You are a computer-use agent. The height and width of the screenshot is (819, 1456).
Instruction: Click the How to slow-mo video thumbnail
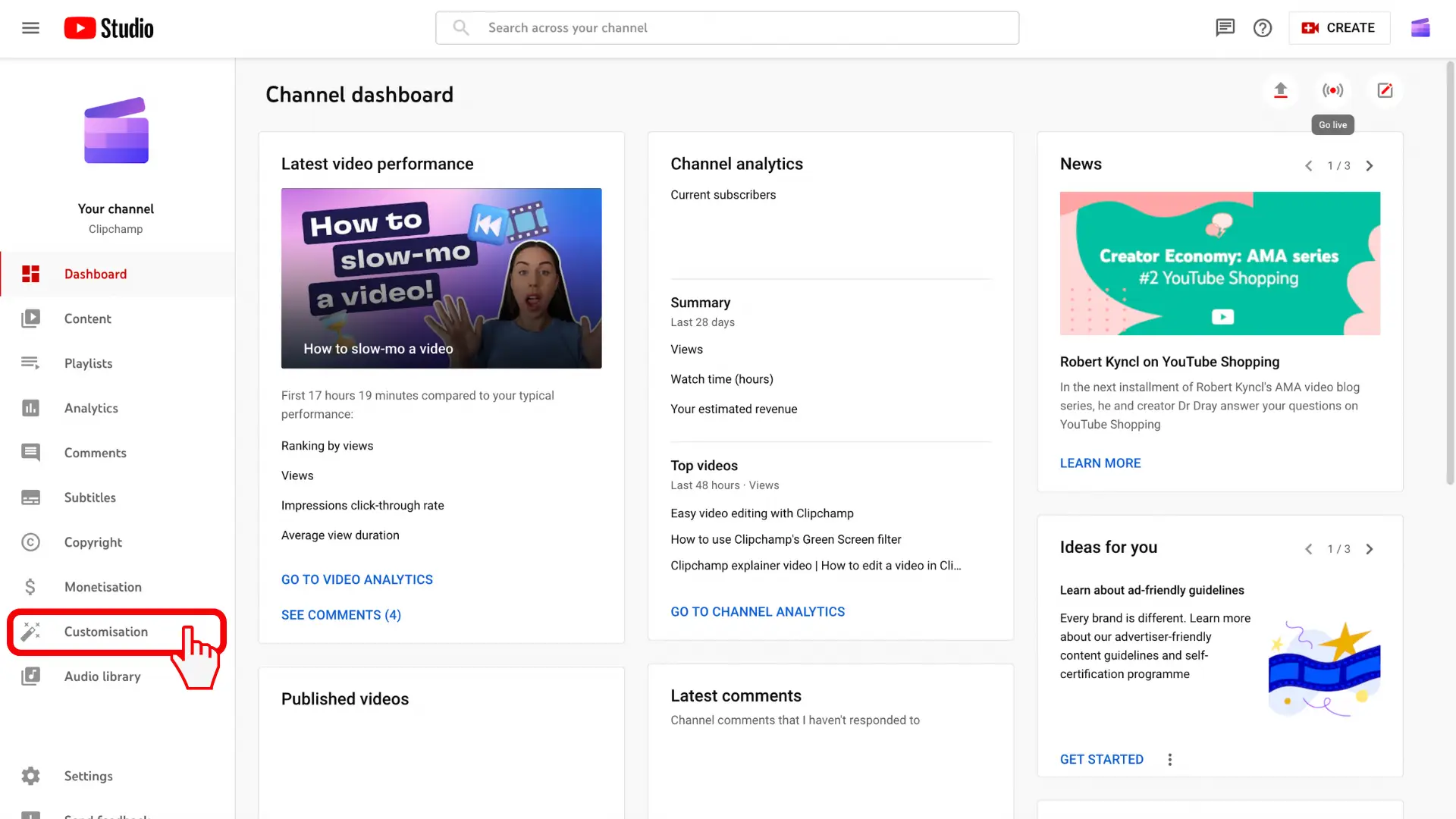pos(440,278)
